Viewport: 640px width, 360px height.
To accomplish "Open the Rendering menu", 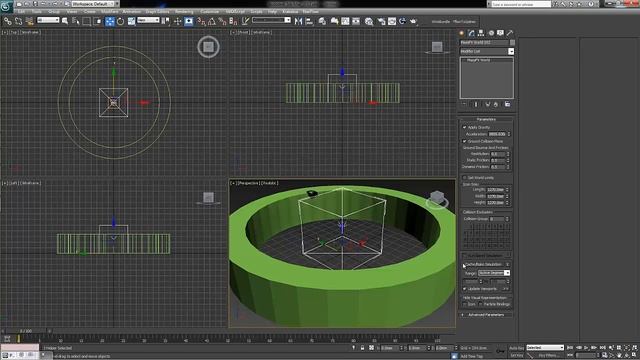I will point(184,12).
